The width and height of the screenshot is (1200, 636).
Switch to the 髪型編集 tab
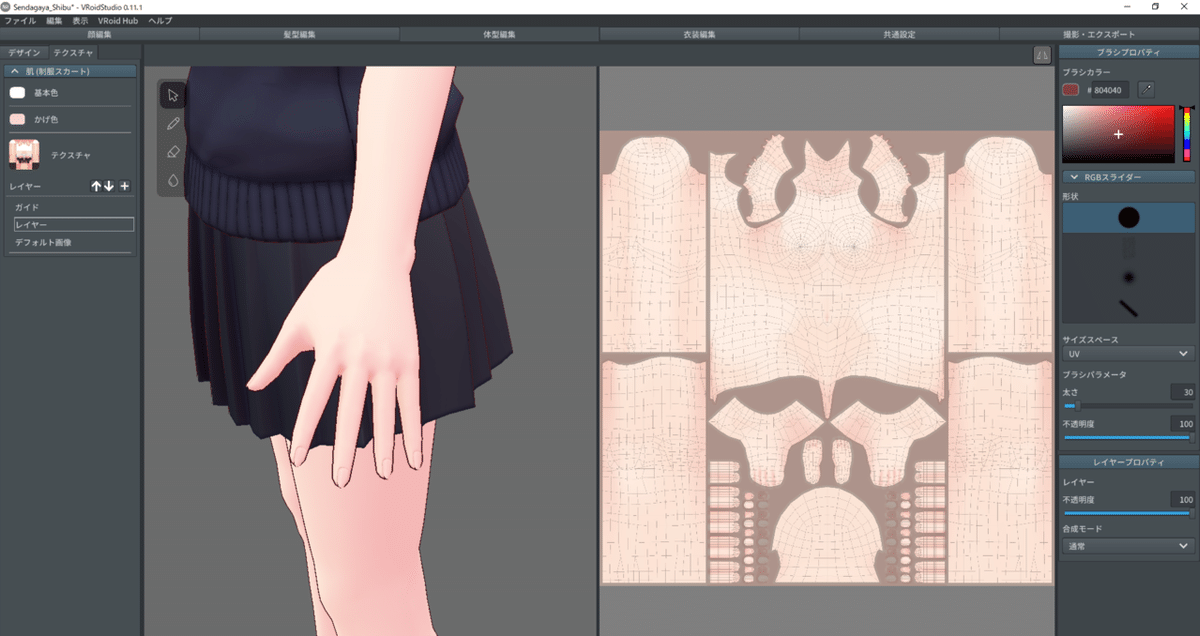[x=300, y=34]
